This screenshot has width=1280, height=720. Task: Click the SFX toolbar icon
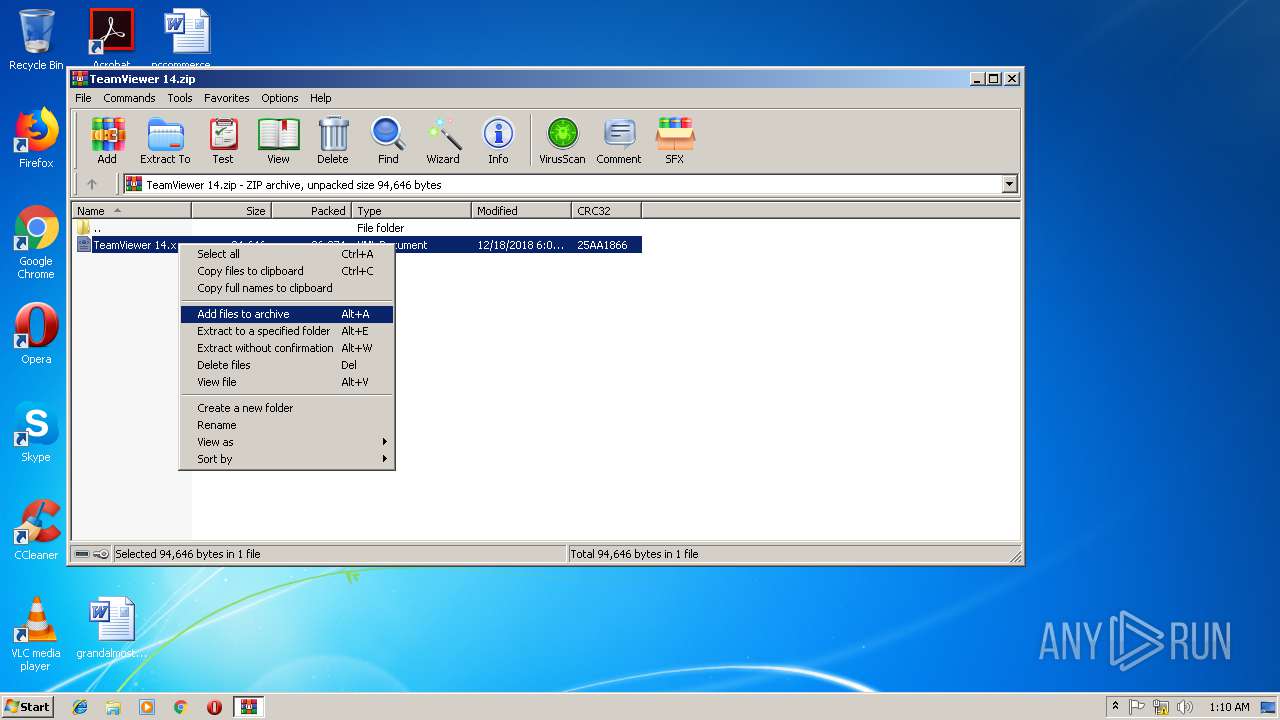click(675, 140)
